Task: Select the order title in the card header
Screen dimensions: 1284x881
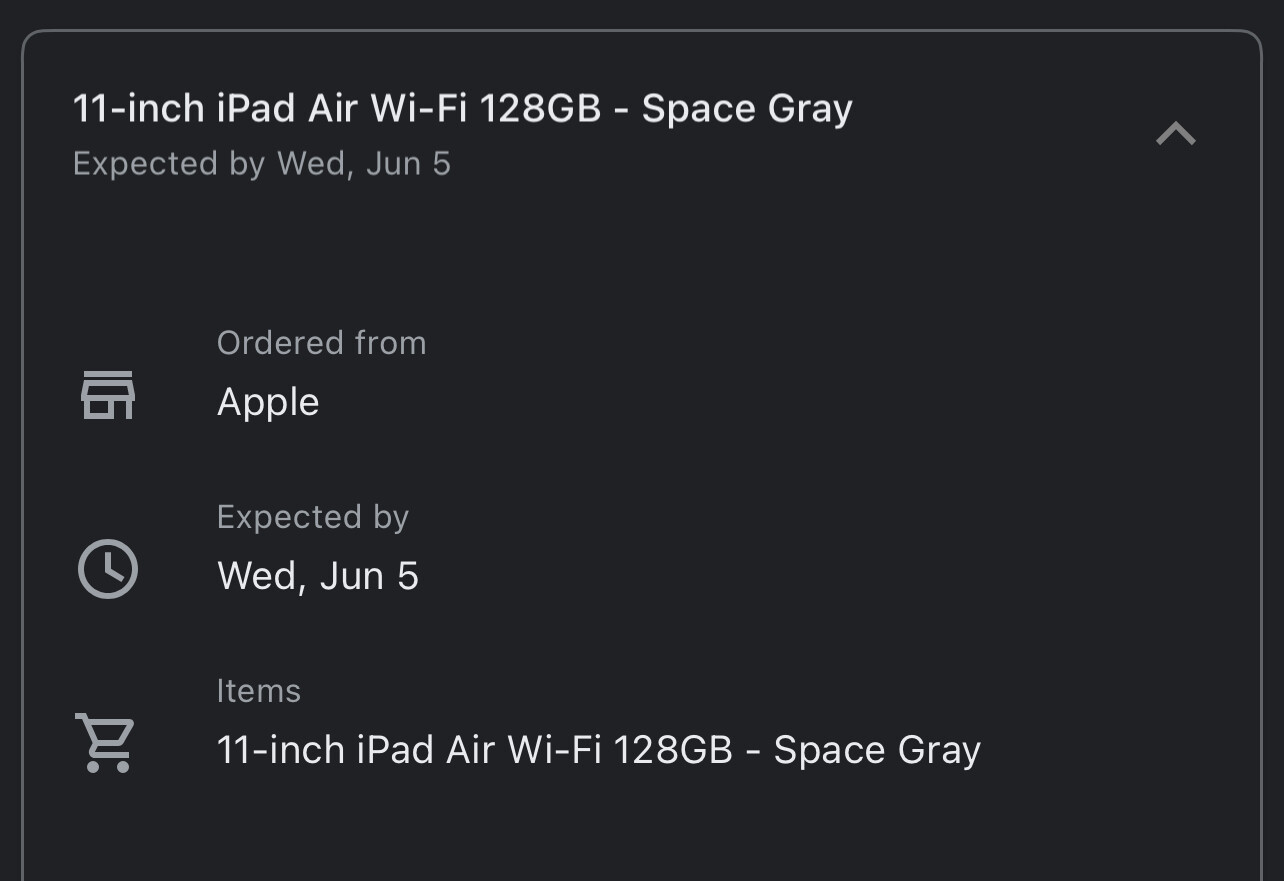Action: (x=462, y=108)
